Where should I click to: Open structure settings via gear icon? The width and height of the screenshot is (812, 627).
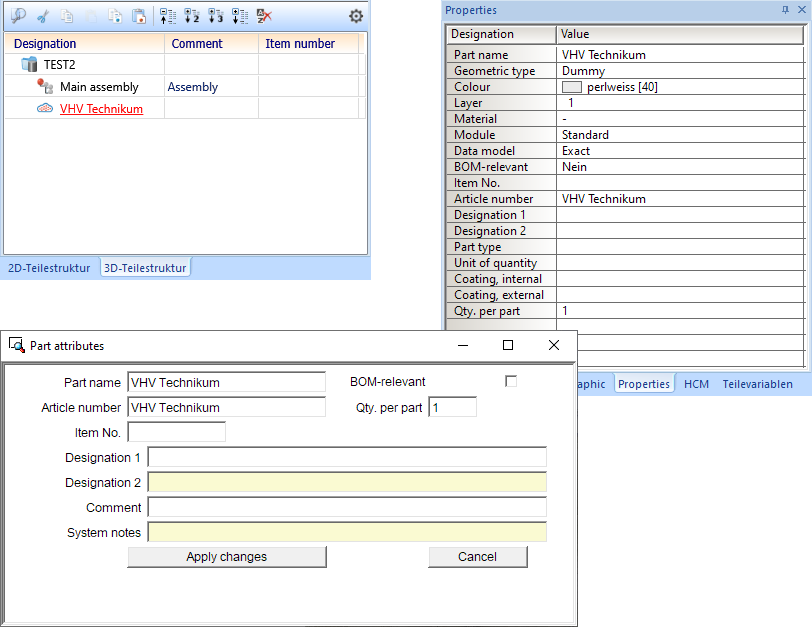(x=356, y=16)
